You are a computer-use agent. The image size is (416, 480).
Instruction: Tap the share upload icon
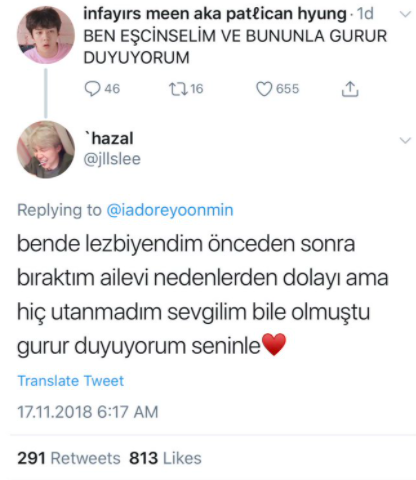click(350, 89)
